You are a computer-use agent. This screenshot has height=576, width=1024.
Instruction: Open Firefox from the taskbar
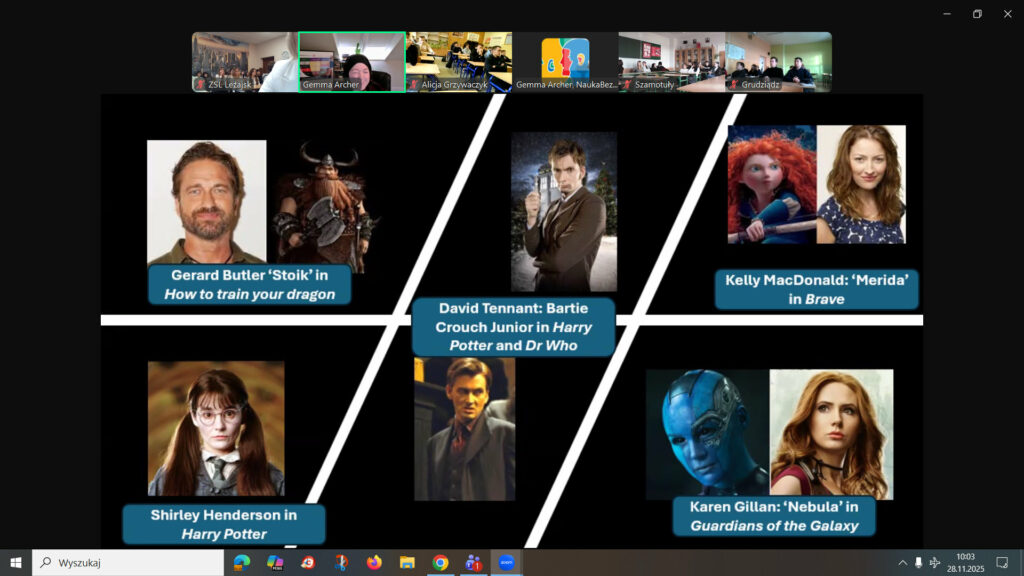(374, 563)
